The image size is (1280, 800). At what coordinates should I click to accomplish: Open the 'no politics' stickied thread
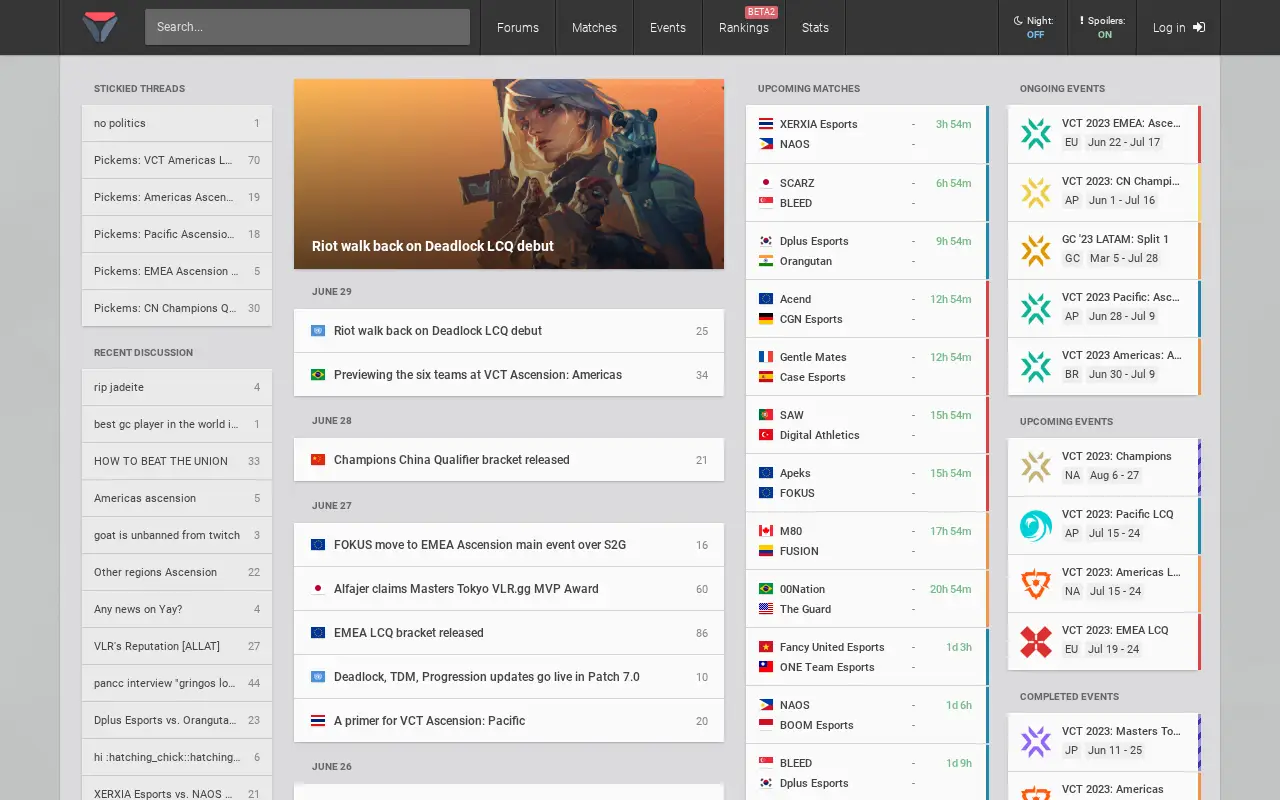point(177,123)
